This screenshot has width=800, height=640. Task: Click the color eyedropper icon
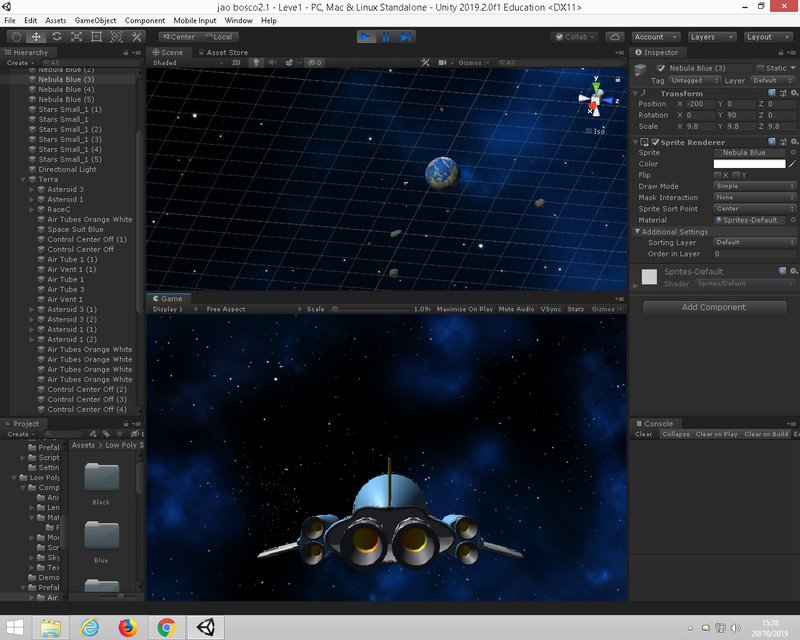[792, 164]
